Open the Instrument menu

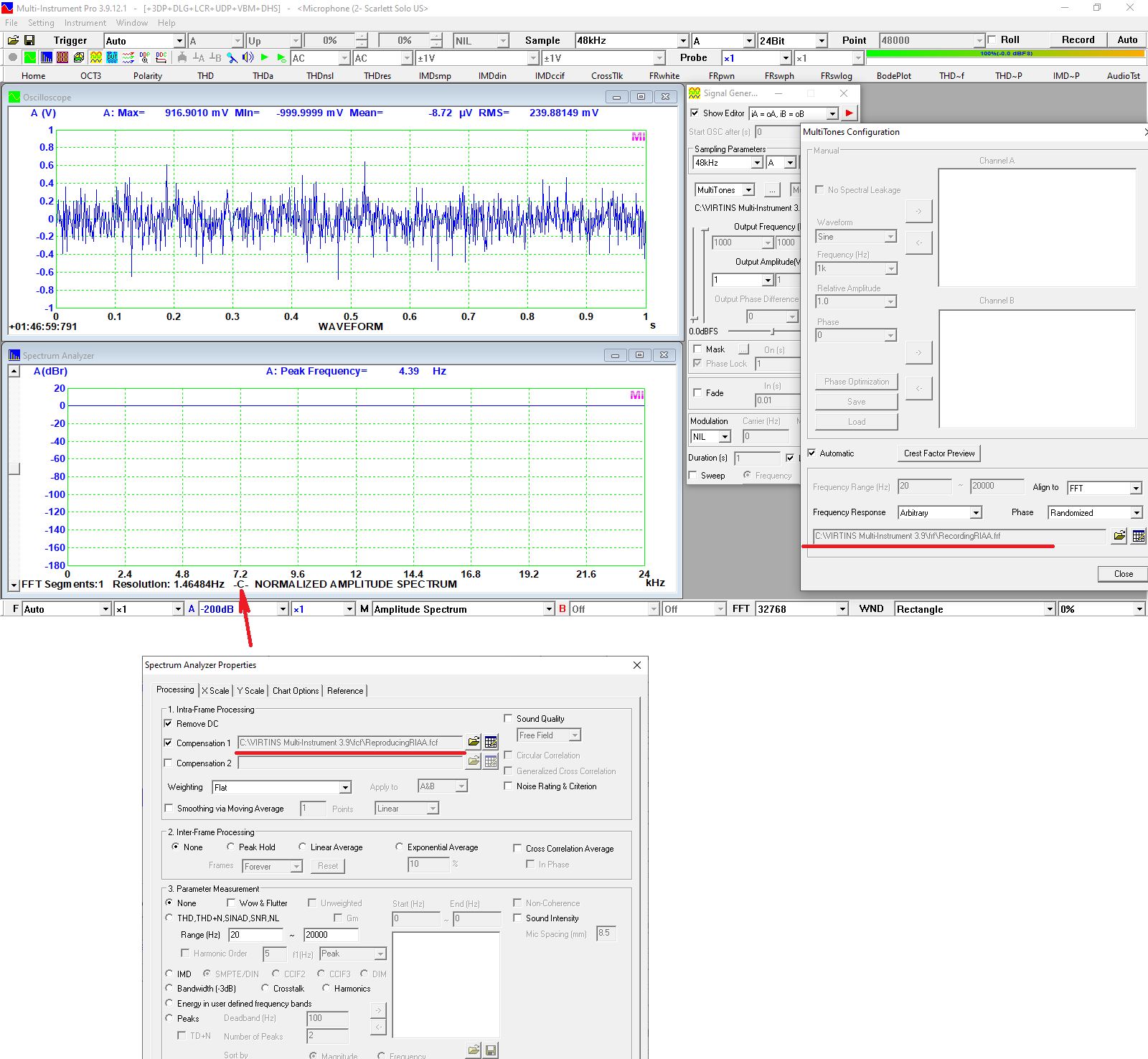tap(85, 22)
